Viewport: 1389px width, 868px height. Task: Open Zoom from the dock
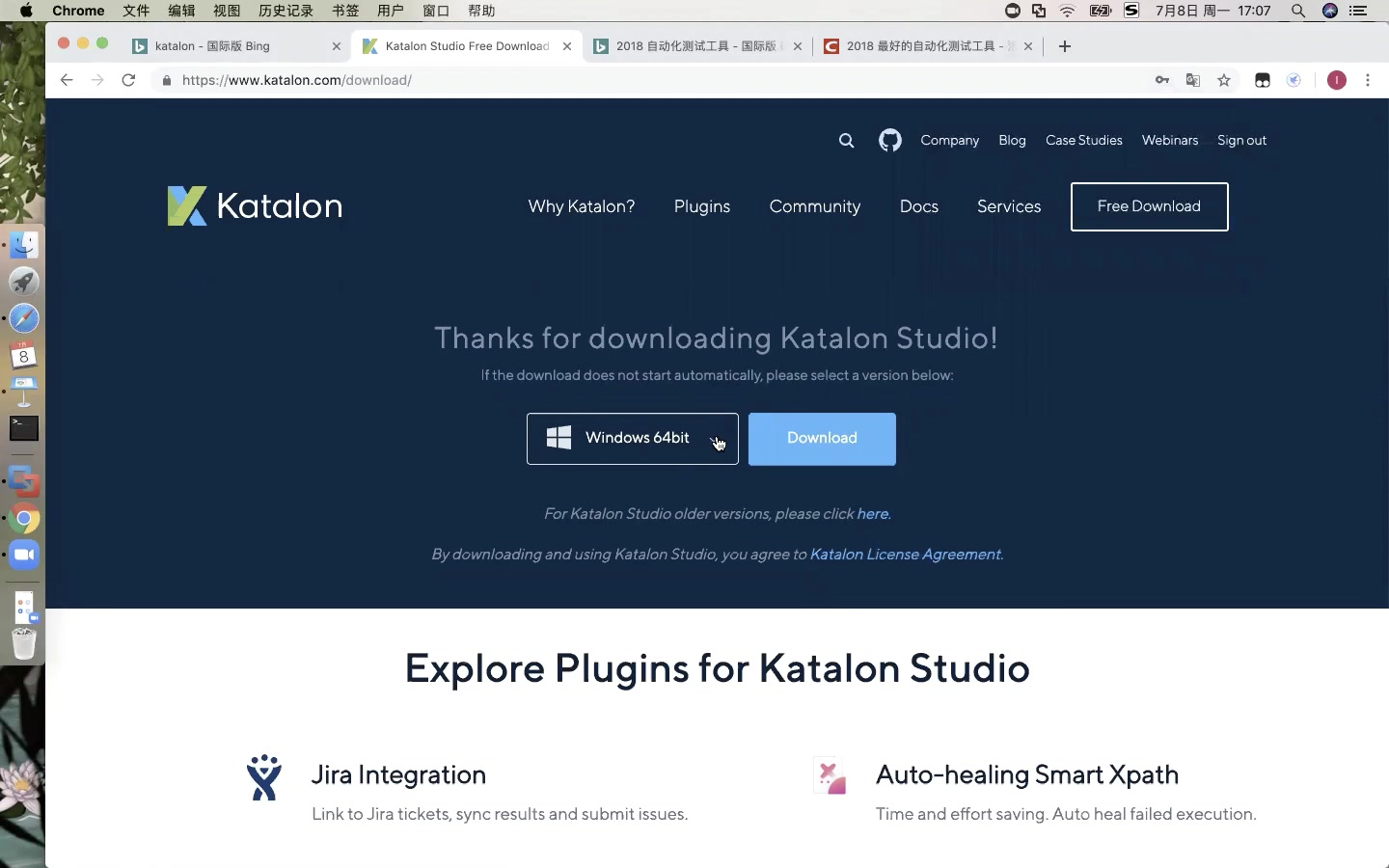(24, 556)
